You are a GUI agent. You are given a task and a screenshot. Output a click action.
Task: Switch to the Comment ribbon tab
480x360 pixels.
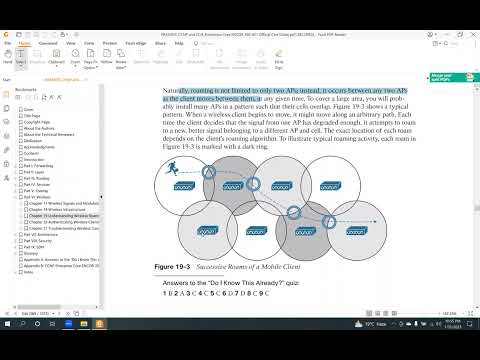click(x=48, y=43)
